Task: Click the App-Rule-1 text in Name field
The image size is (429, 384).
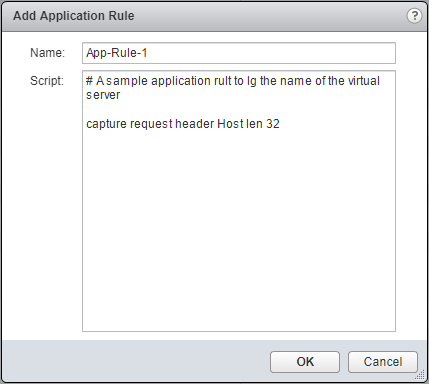Action: [x=117, y=53]
